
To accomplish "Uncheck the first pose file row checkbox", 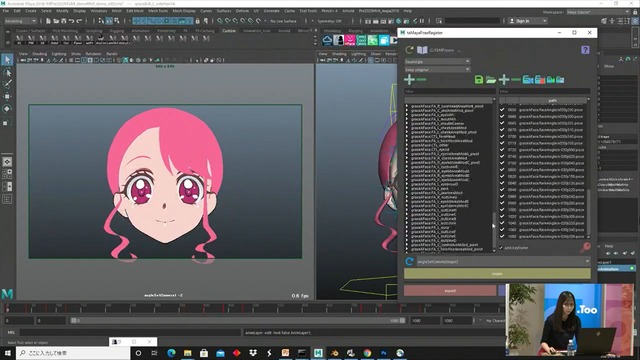I will coord(502,110).
